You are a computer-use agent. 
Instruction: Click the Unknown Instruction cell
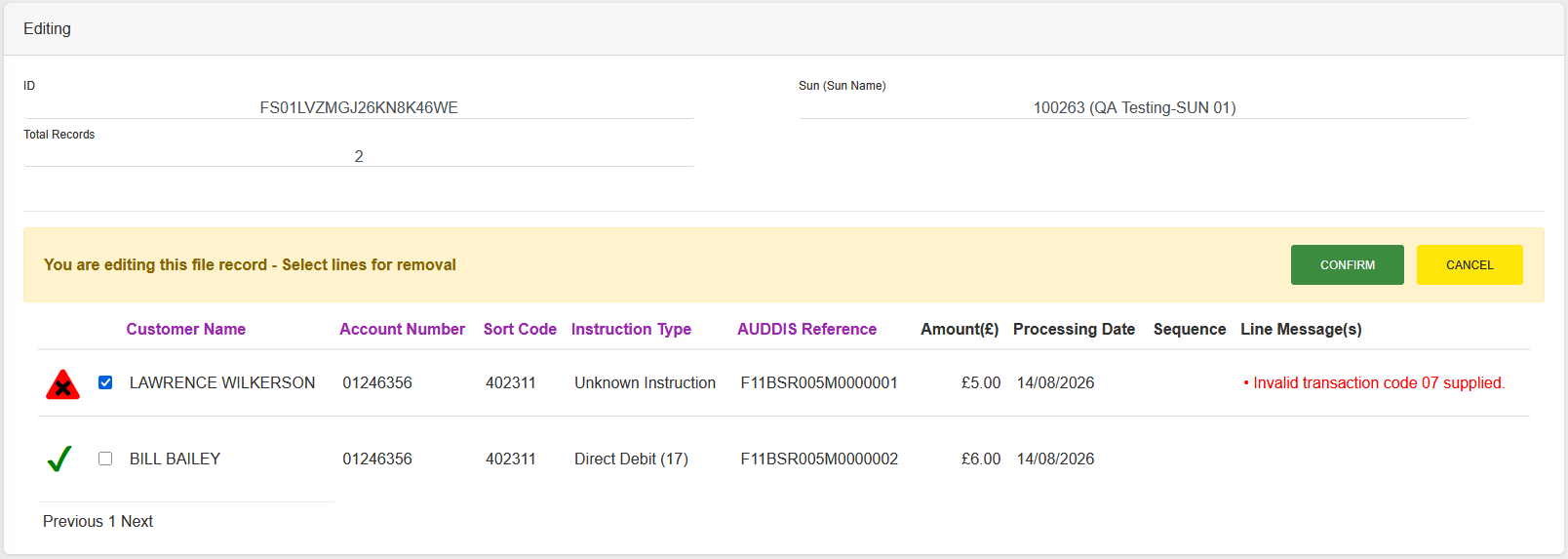[645, 383]
